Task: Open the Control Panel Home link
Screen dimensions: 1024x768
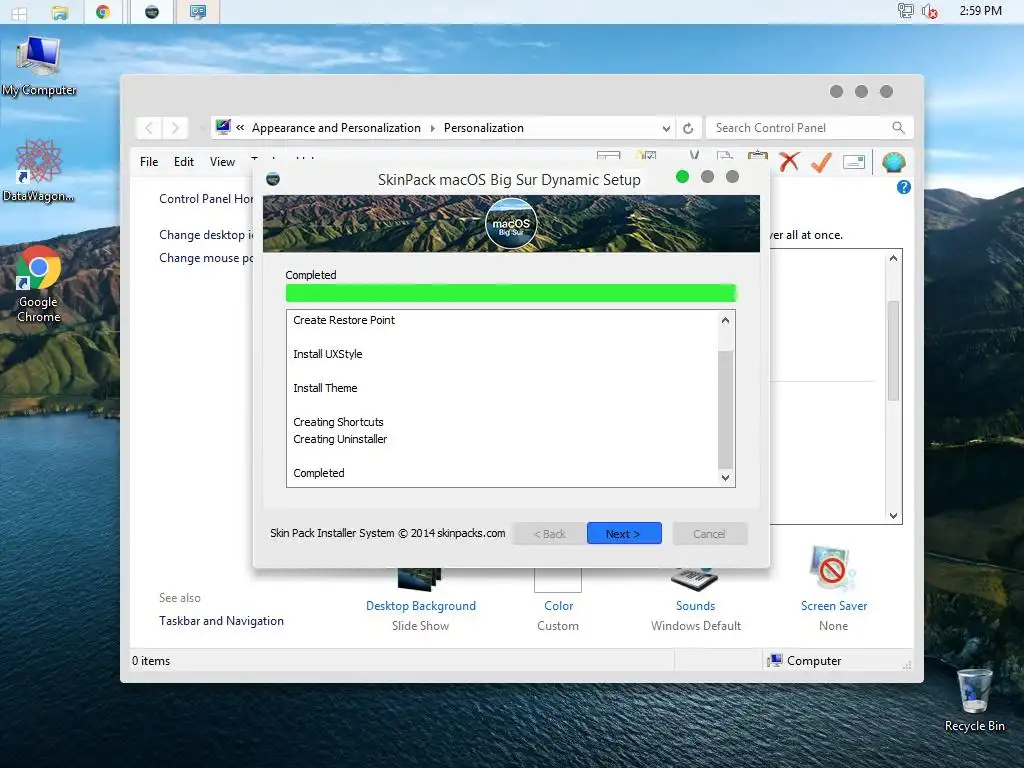Action: (206, 199)
